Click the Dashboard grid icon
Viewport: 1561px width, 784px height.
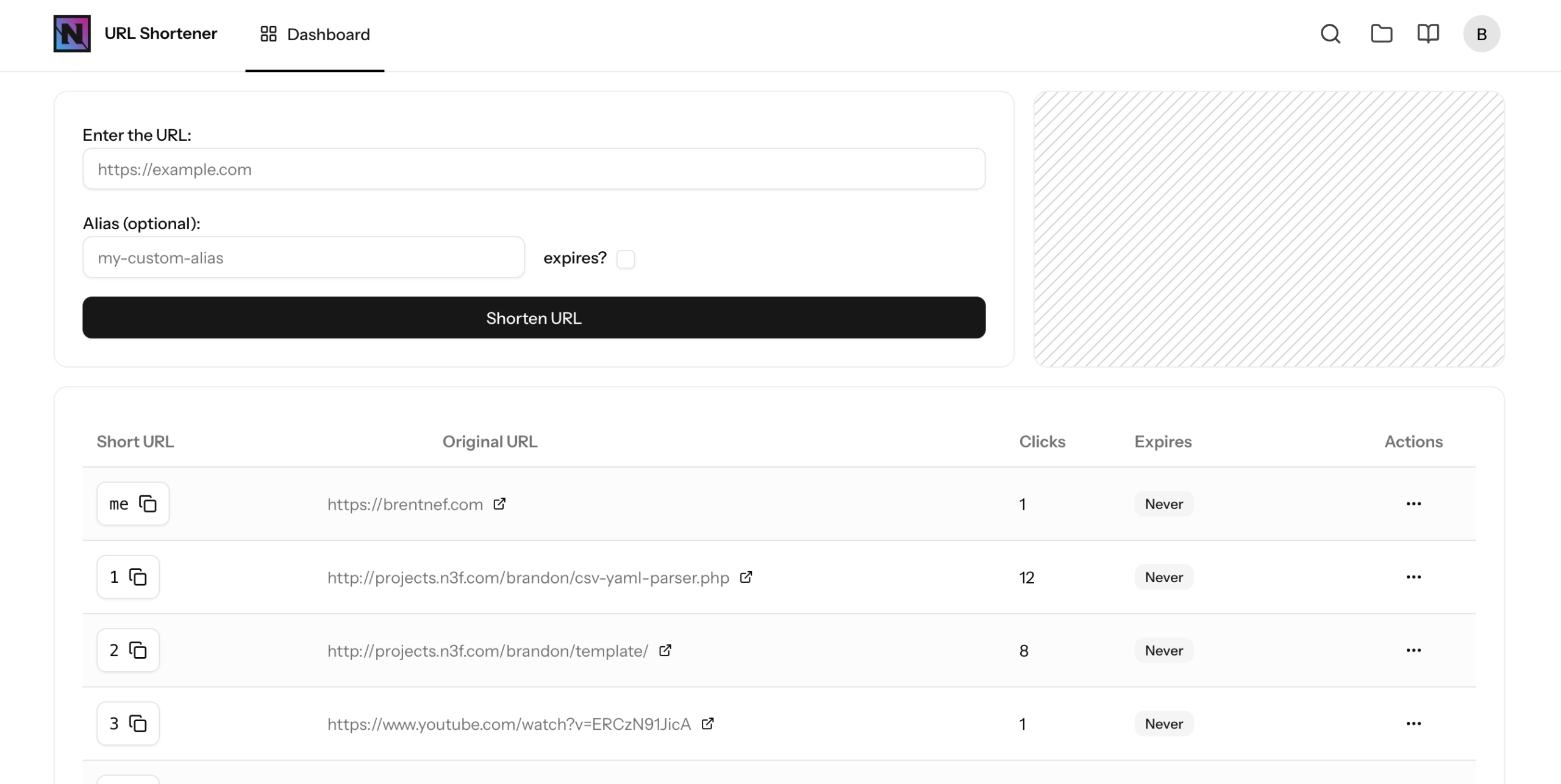pyautogui.click(x=268, y=34)
